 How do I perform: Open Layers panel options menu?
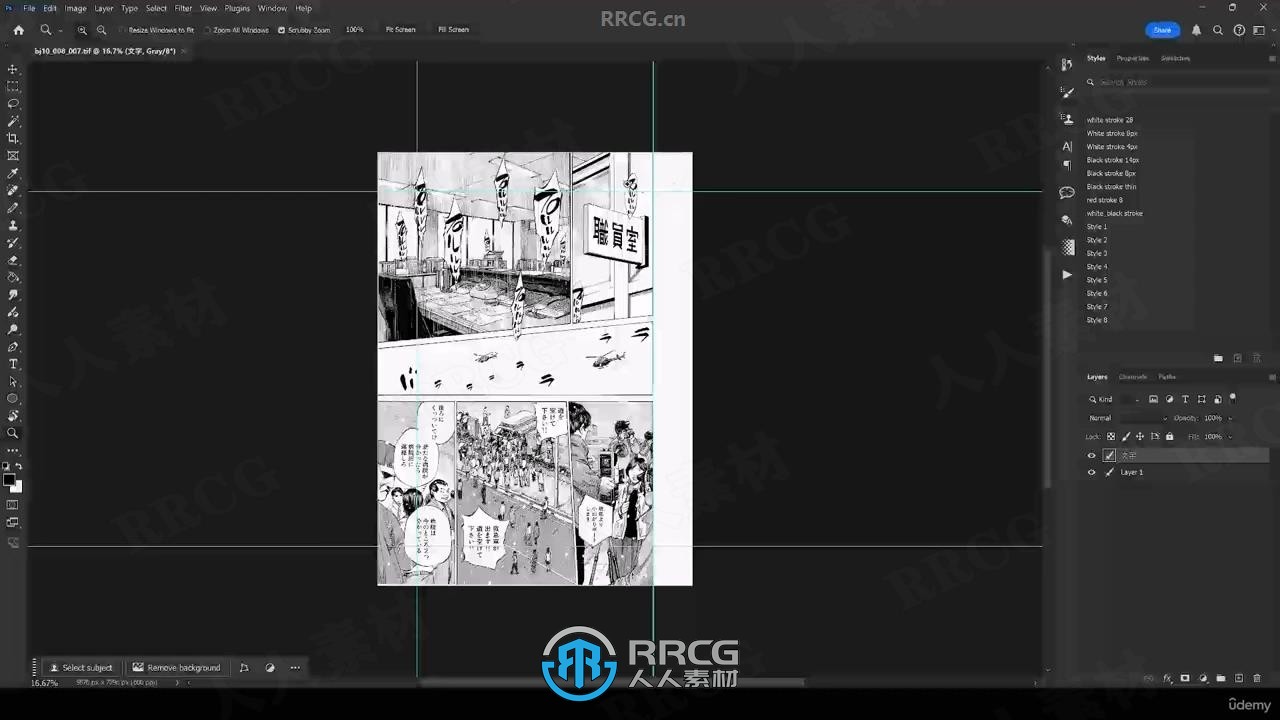point(1272,377)
